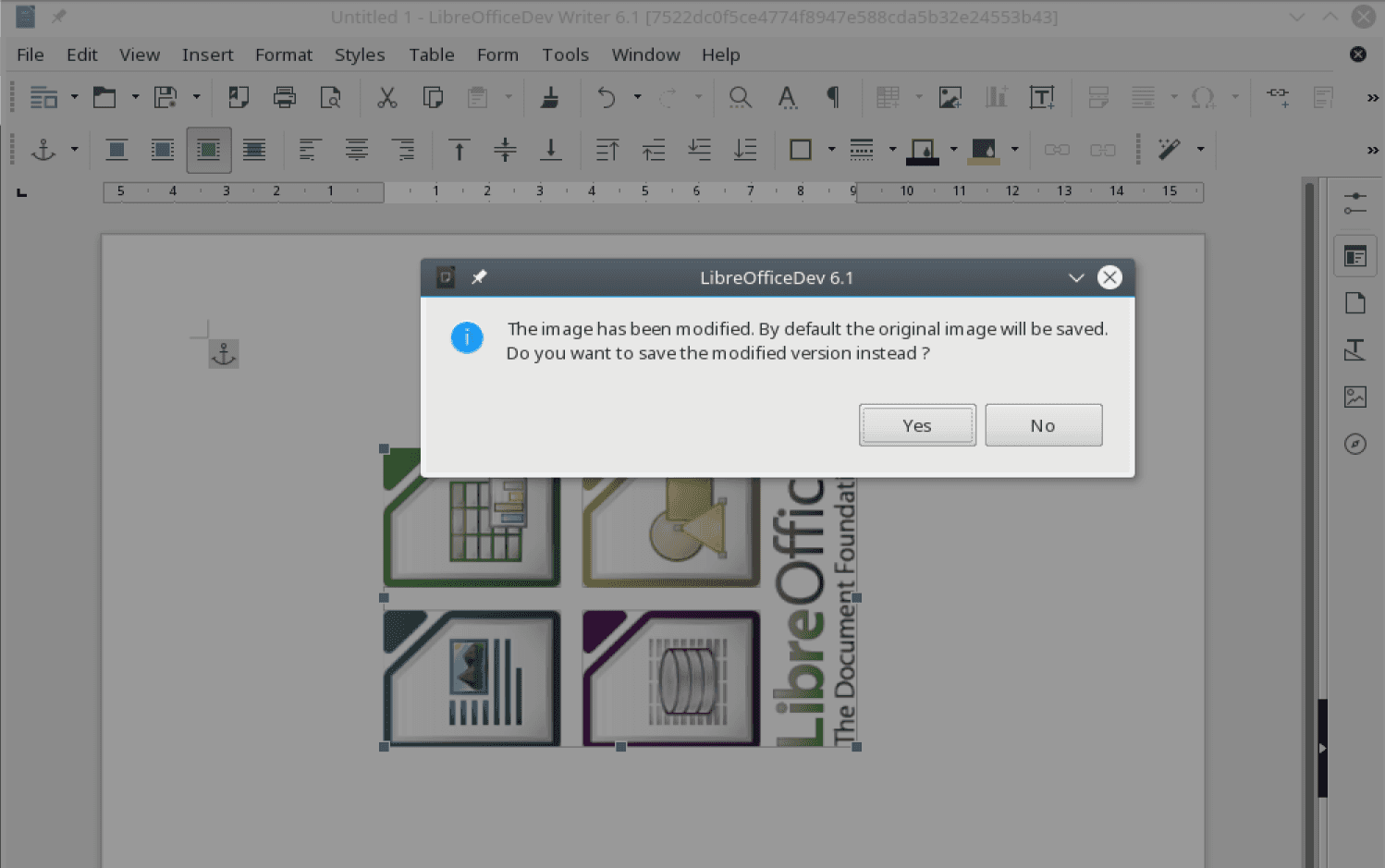This screenshot has width=1385, height=868.
Task: Open the Table menu
Action: point(431,55)
